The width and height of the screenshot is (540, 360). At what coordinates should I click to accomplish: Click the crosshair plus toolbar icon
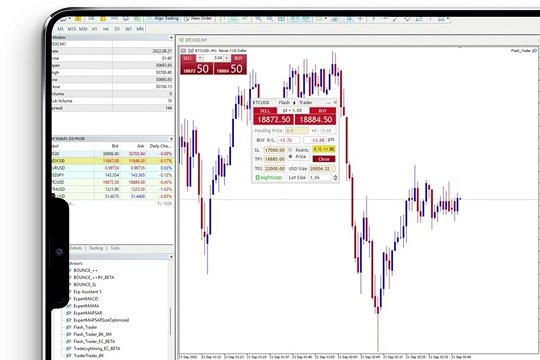click(x=360, y=19)
